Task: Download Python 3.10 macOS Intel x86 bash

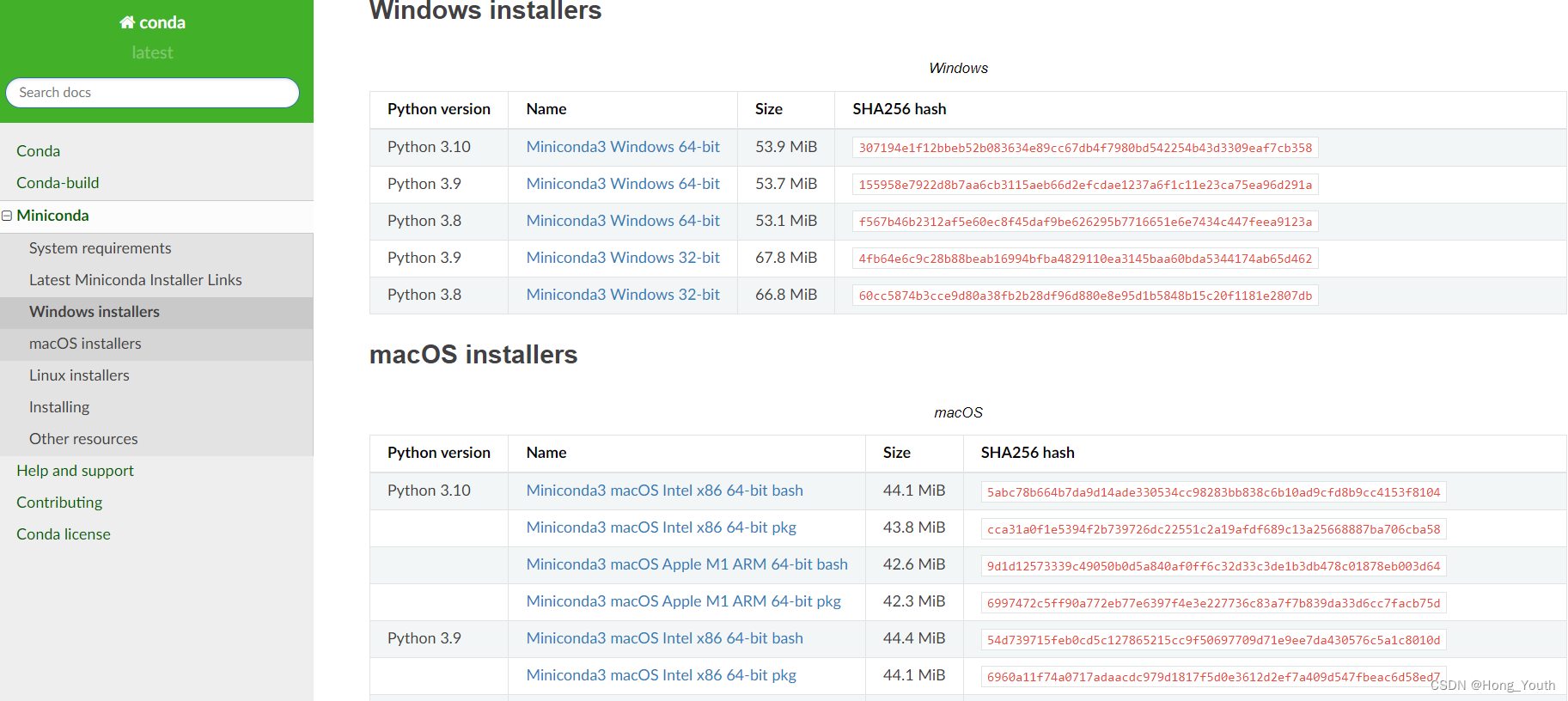Action: tap(665, 491)
